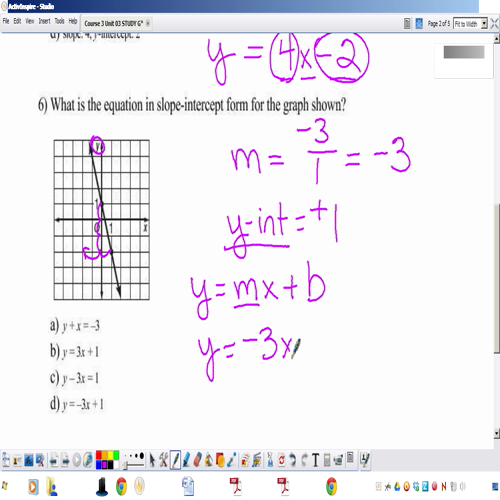Open the Windows Start button
Viewport: 500px width, 500px height.
point(4,486)
